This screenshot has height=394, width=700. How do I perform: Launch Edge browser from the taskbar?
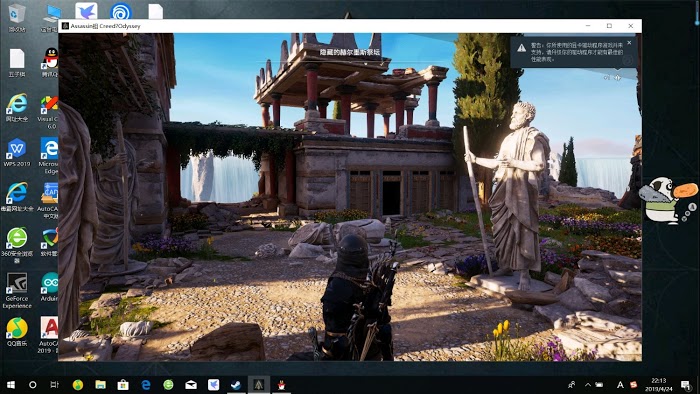146,385
